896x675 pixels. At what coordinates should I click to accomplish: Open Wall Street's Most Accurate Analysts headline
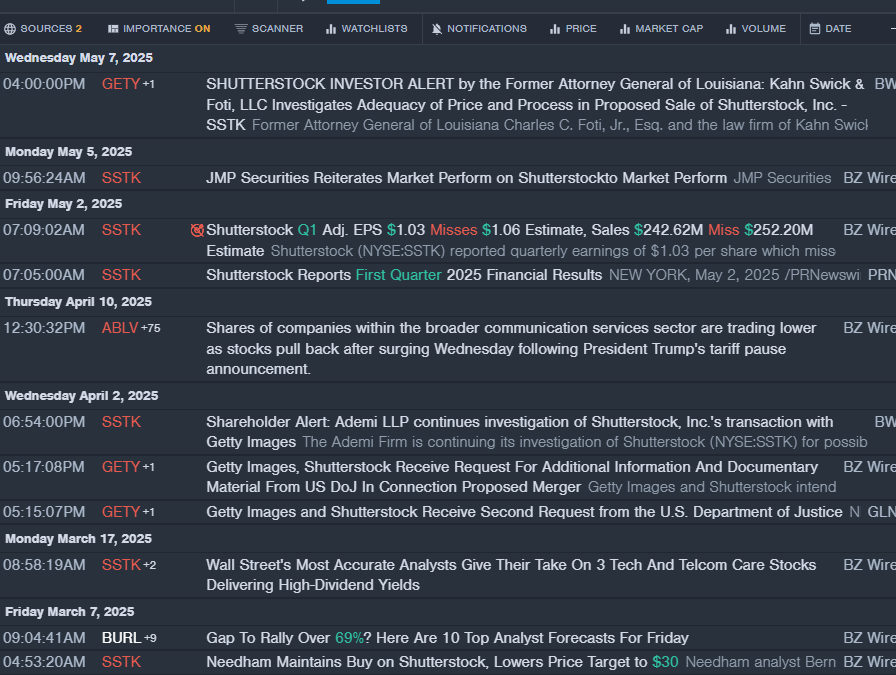511,574
